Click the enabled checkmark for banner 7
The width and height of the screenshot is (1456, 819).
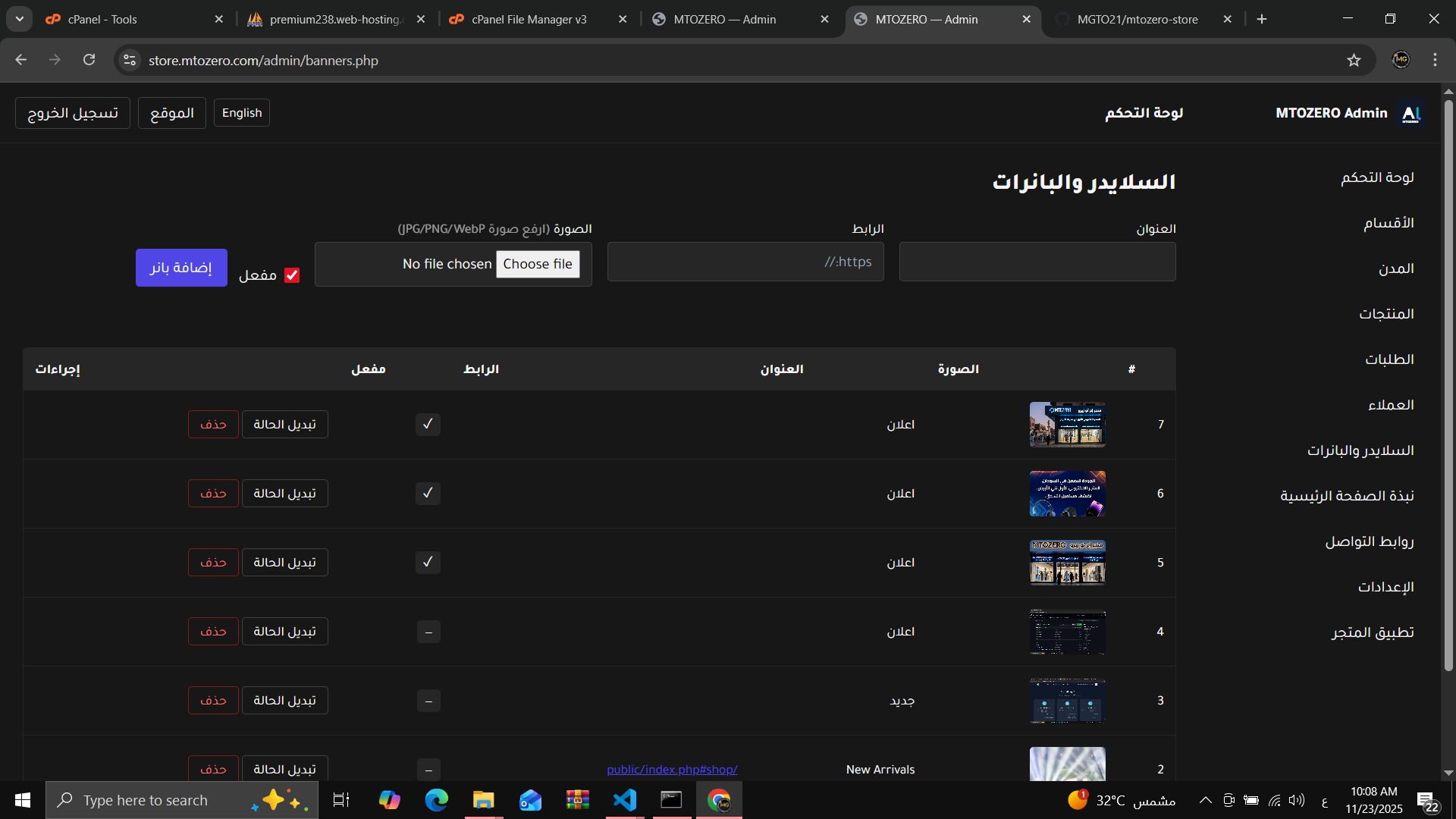428,424
